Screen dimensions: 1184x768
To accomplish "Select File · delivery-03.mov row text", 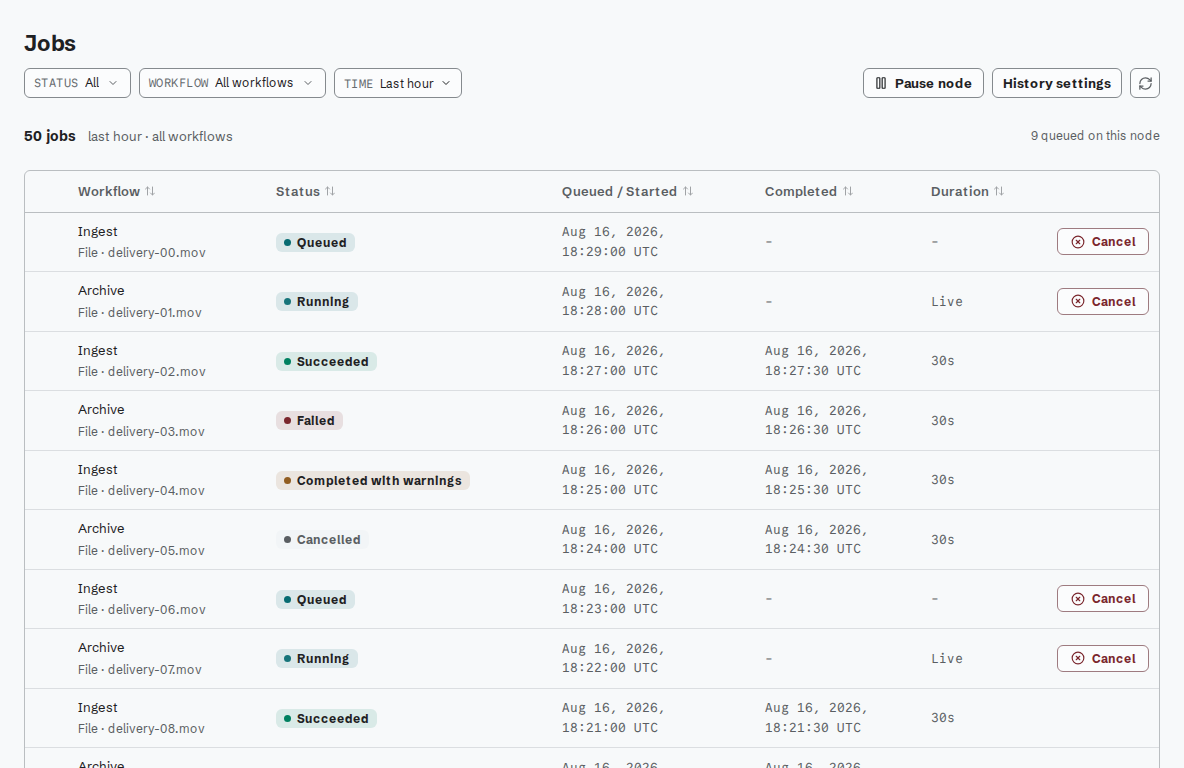I will [141, 431].
